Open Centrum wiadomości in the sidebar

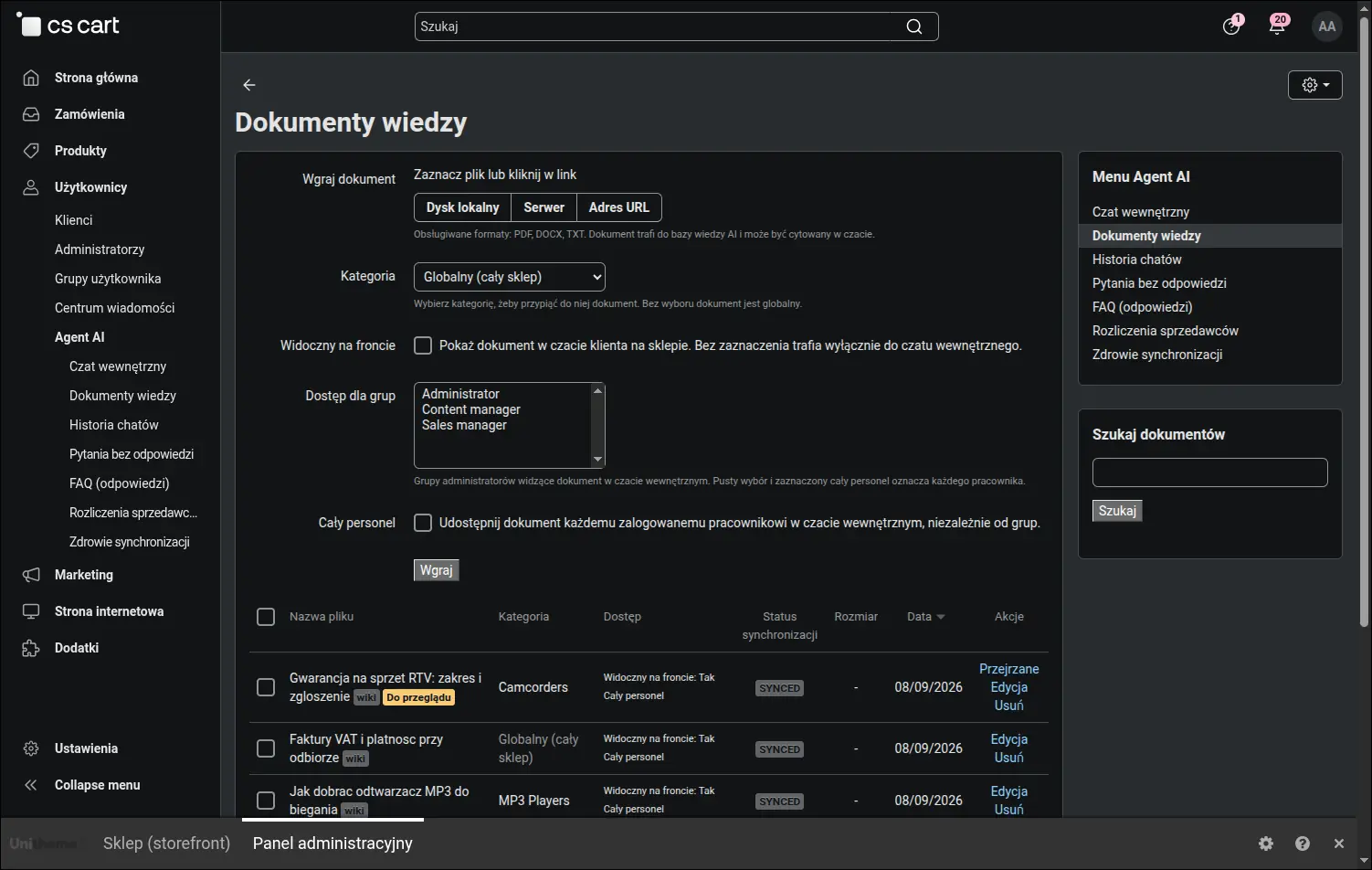click(115, 308)
